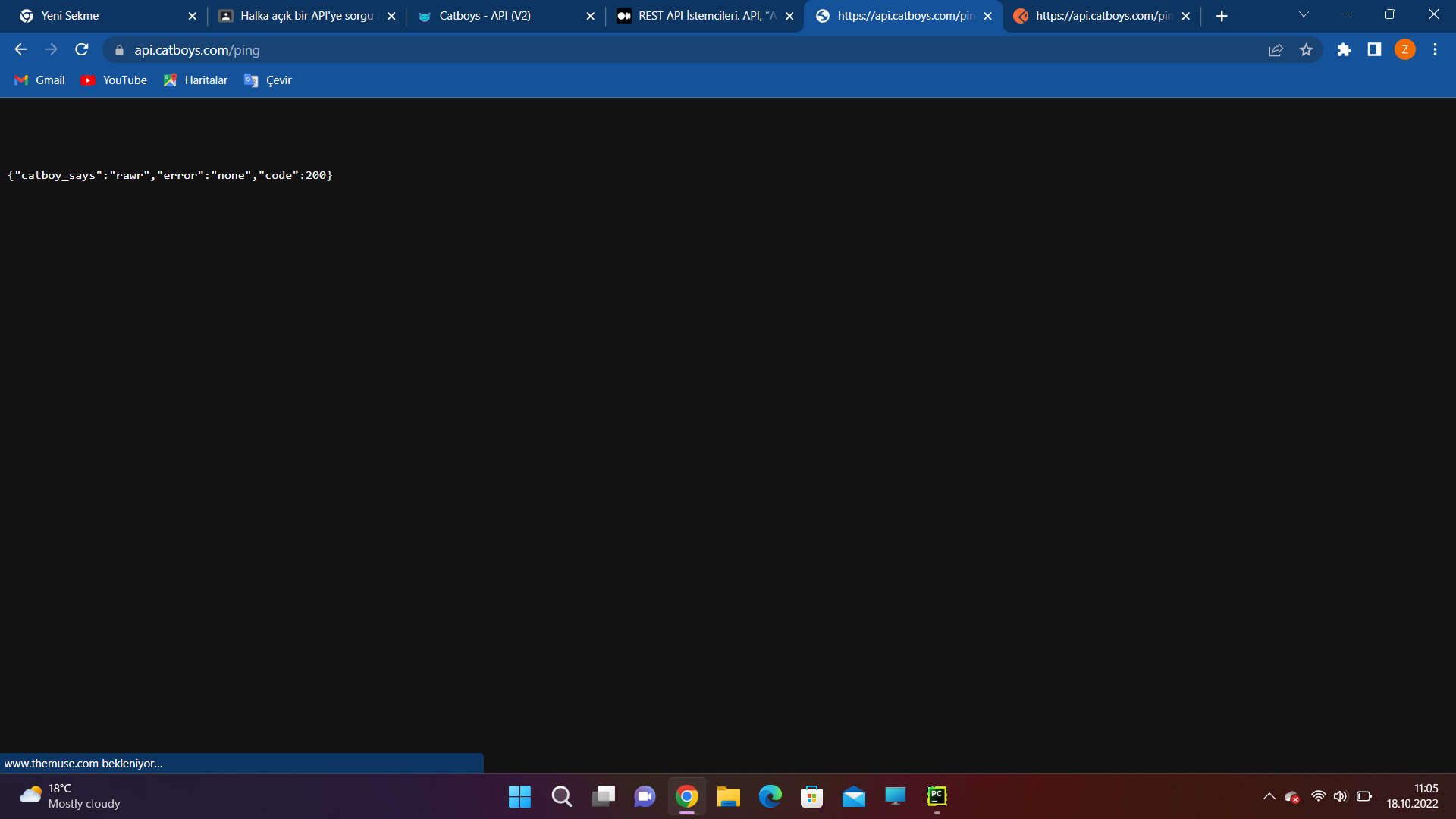Share this page icon
This screenshot has height=819, width=1456.
1276,50
